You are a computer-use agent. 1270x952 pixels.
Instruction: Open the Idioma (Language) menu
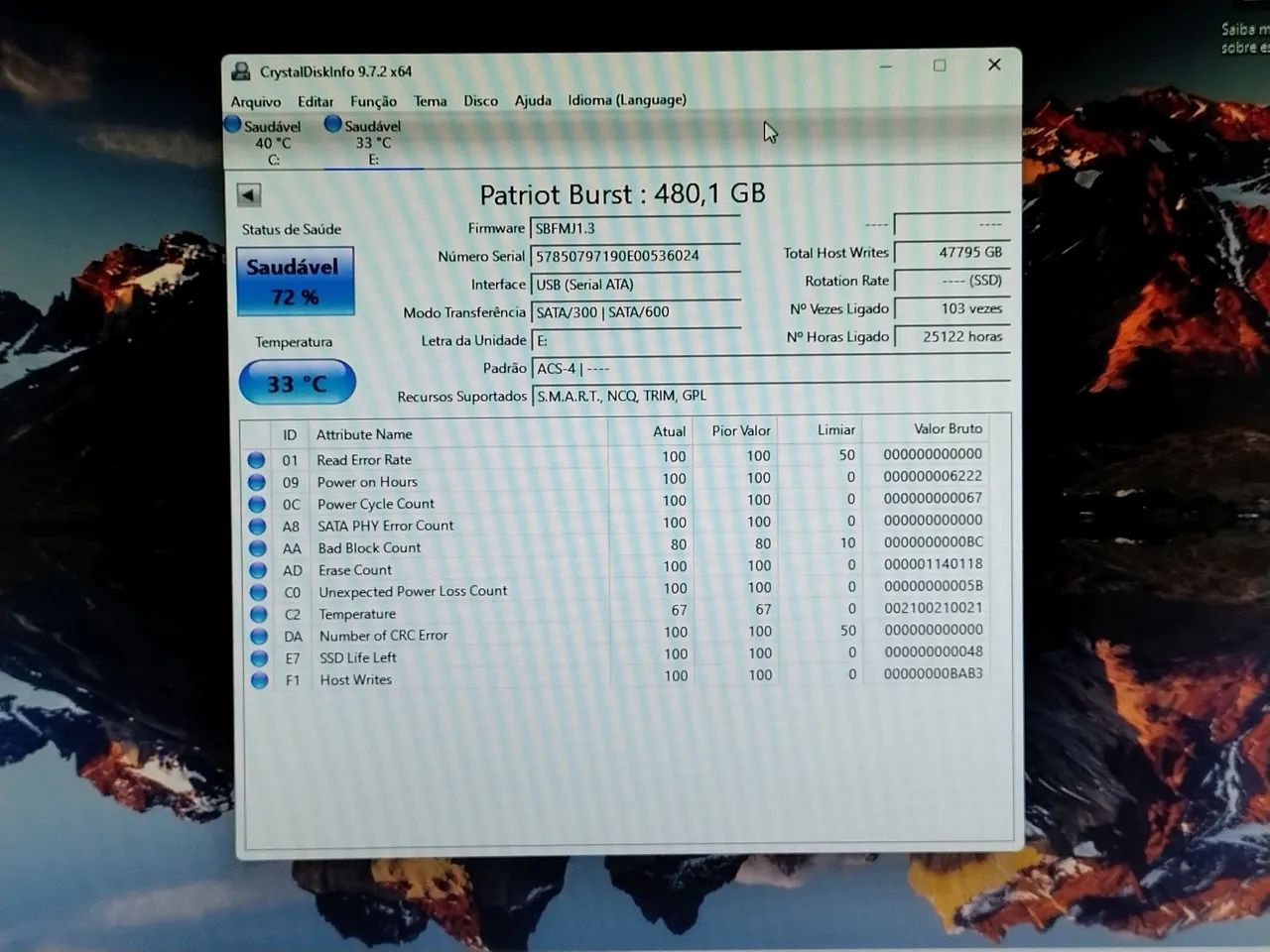pos(627,99)
